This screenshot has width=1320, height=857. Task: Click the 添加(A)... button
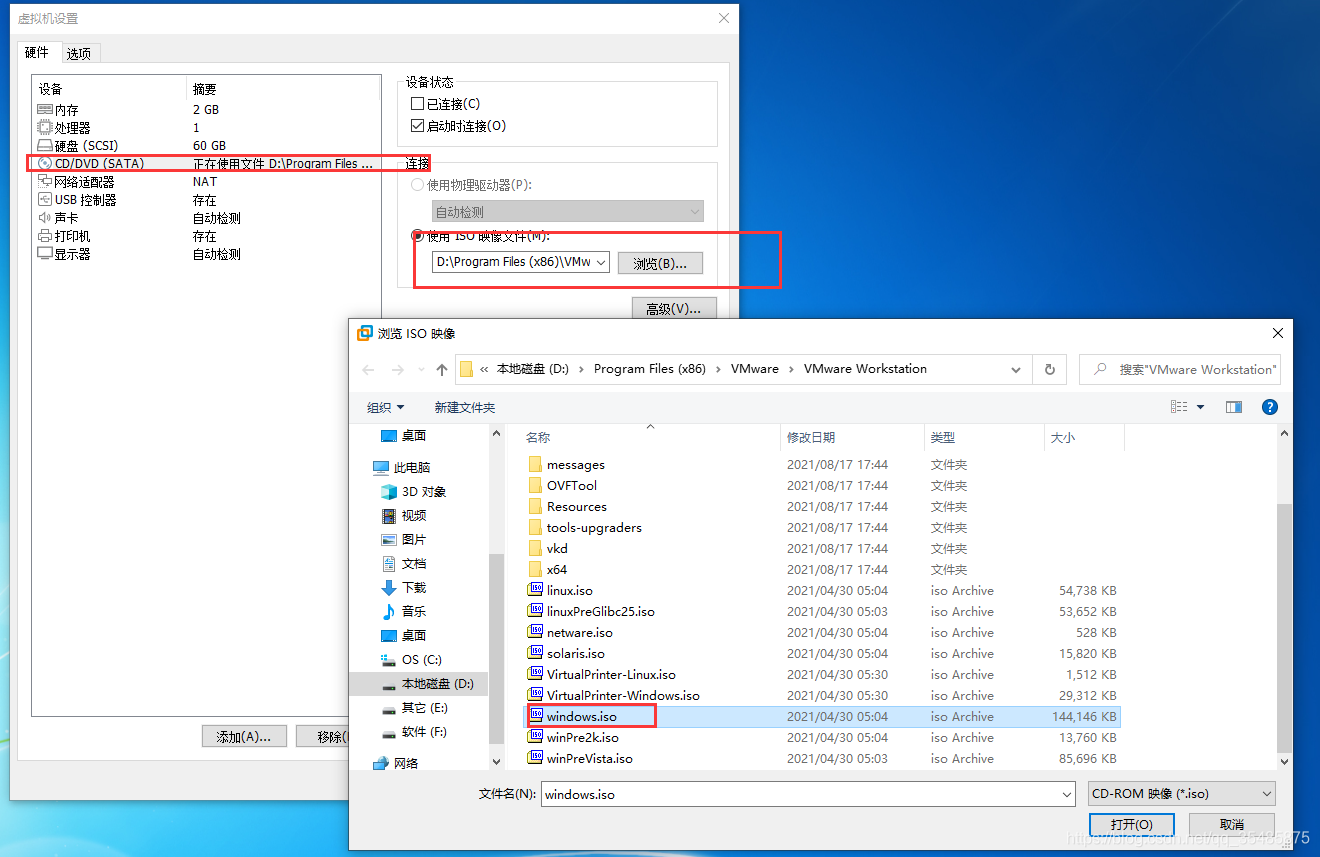click(244, 736)
